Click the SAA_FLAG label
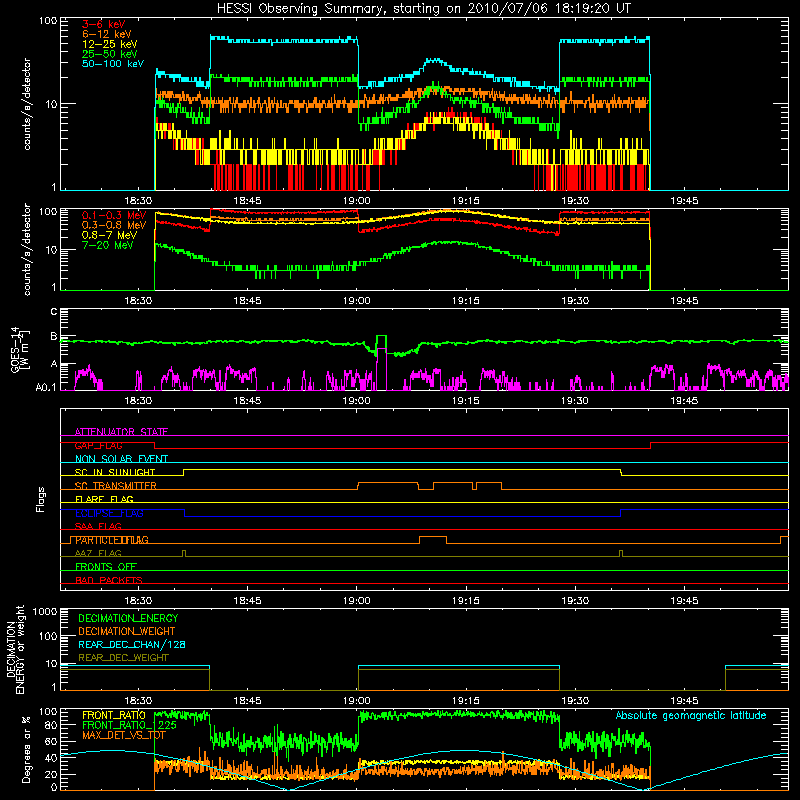This screenshot has height=800, width=800. [98, 526]
